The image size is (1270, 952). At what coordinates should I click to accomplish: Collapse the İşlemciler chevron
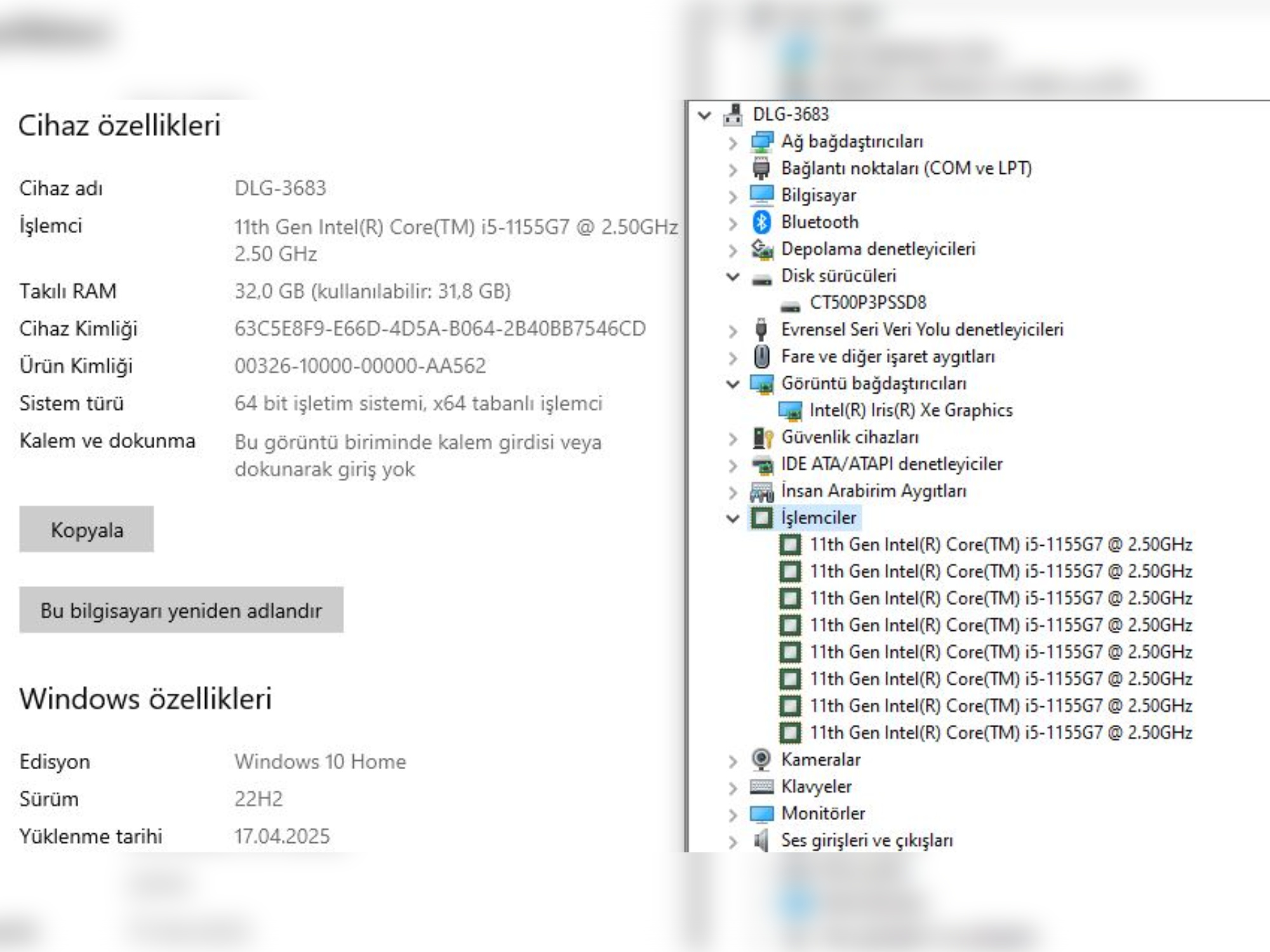pyautogui.click(x=733, y=519)
